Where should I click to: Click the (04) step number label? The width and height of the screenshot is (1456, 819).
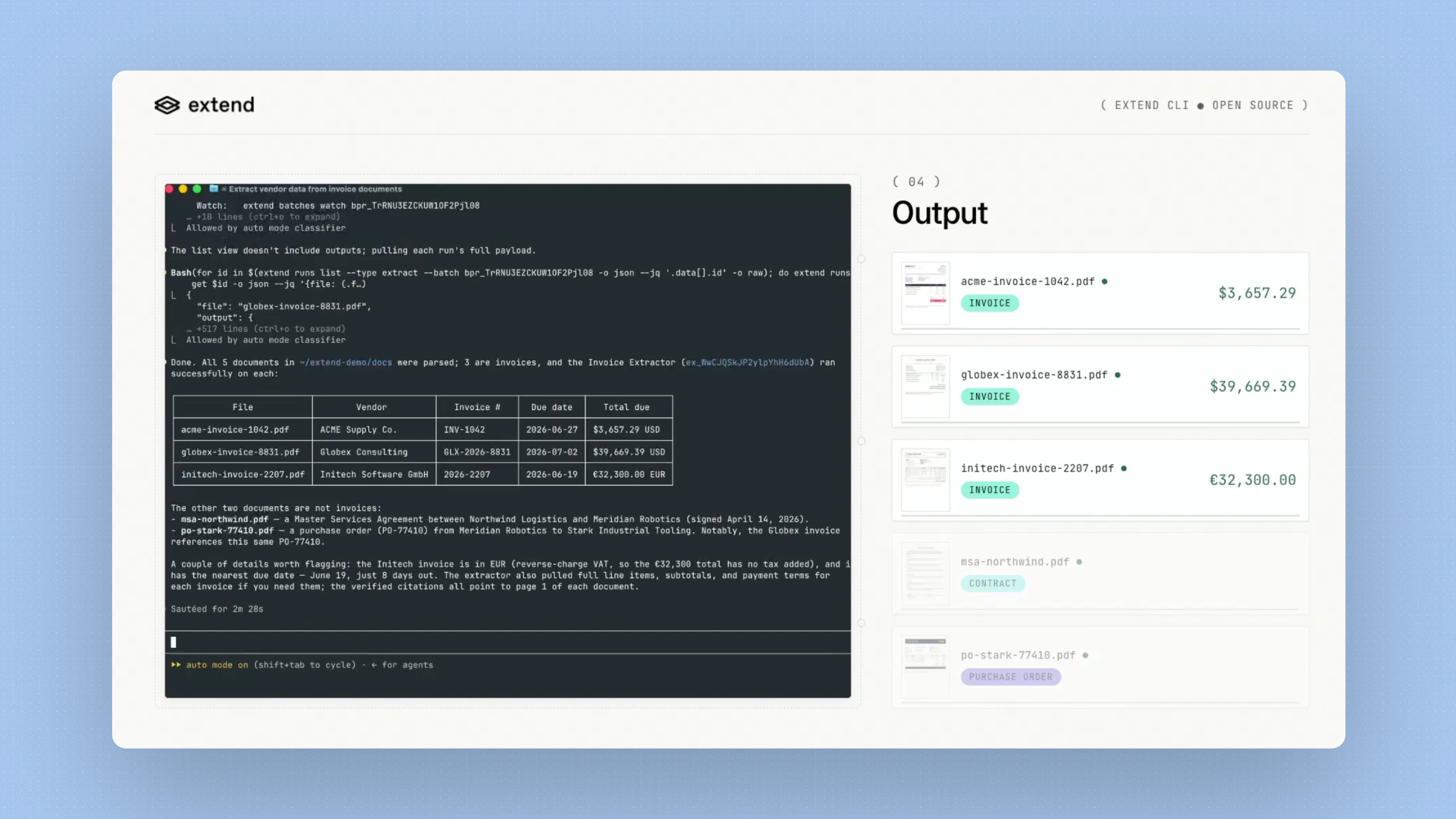[x=916, y=182]
